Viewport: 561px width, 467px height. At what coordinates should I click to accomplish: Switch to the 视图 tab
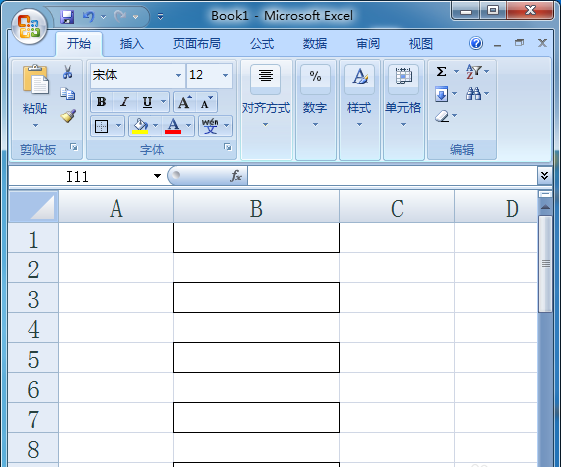point(421,44)
